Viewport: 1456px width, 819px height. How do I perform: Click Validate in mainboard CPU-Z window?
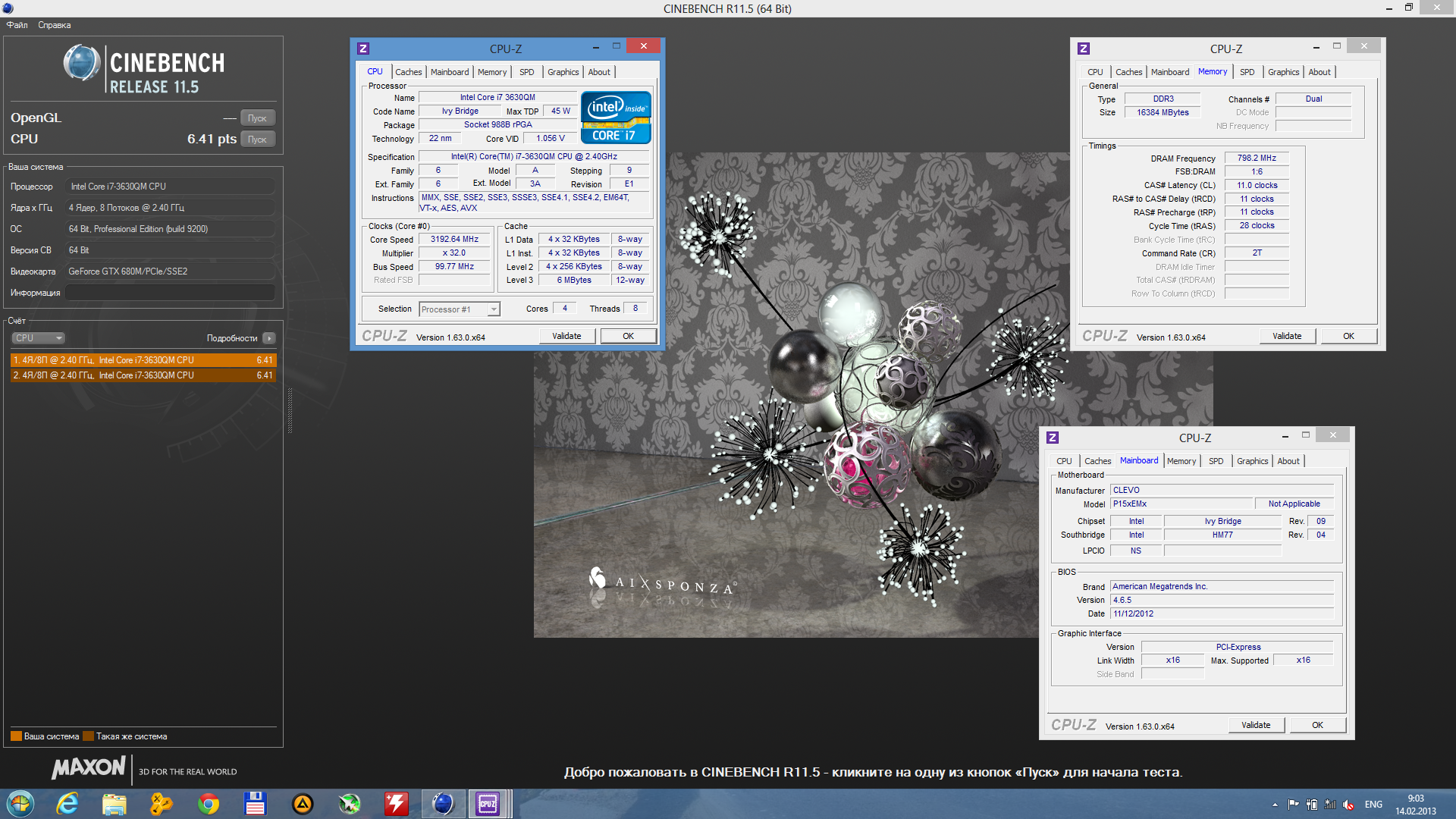click(1256, 725)
